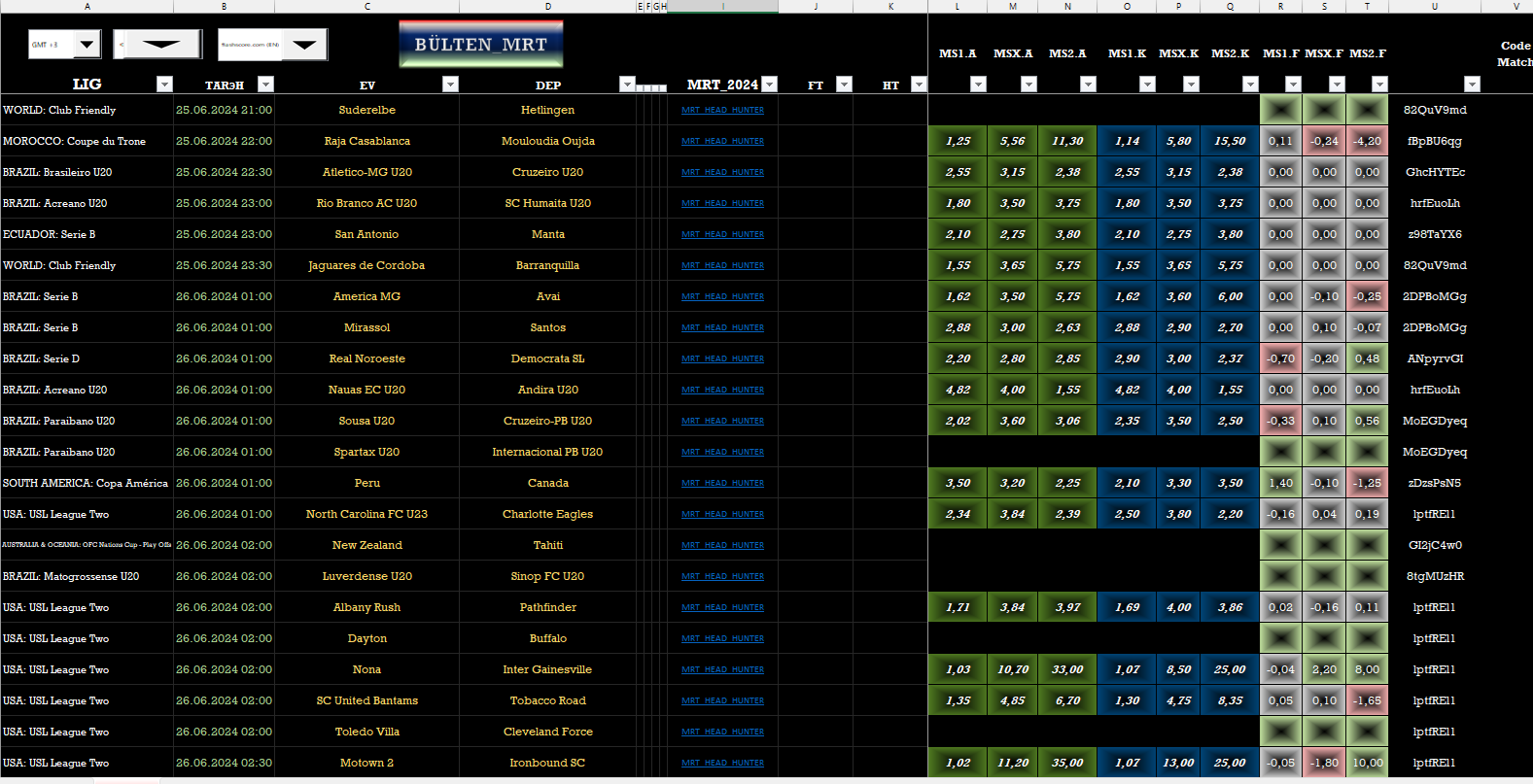Open the EV column filter arrow
1533x784 pixels.
450,85
